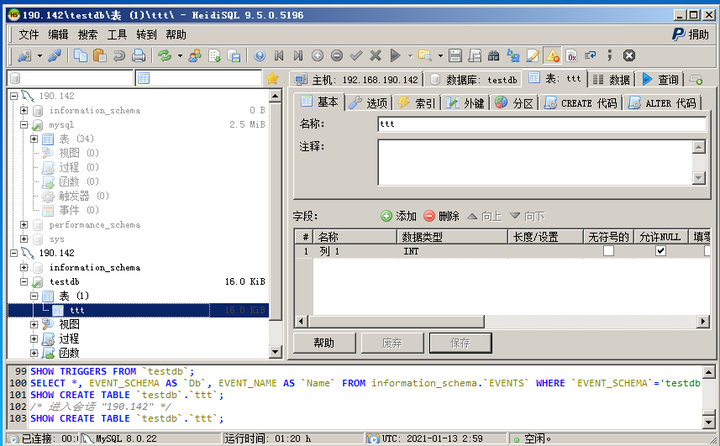Click the Undo arrow toolbar icon
720x446 pixels.
(x=119, y=56)
